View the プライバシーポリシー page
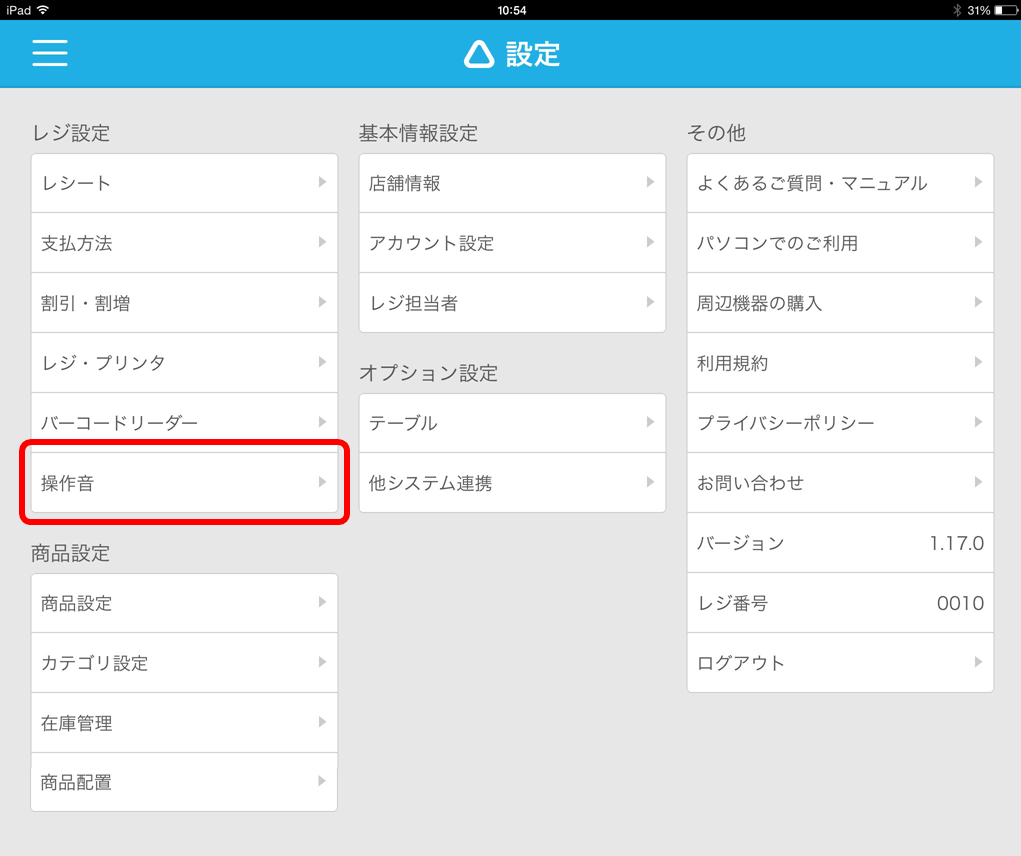 pos(840,423)
